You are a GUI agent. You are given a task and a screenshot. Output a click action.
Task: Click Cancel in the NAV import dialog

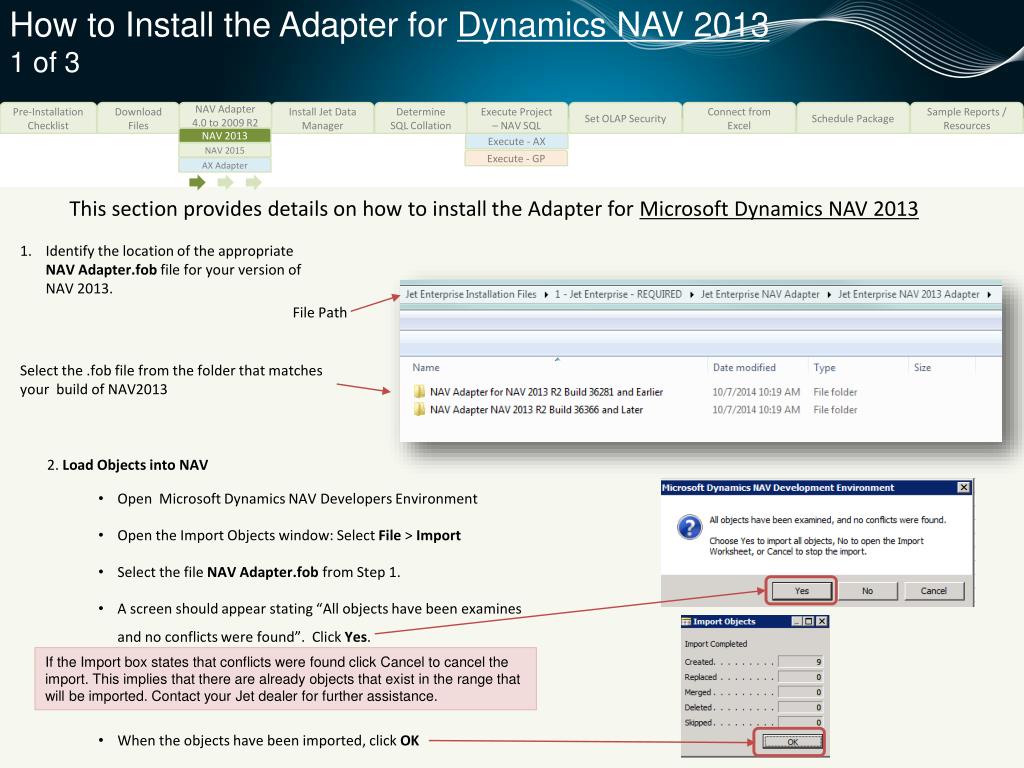point(933,590)
